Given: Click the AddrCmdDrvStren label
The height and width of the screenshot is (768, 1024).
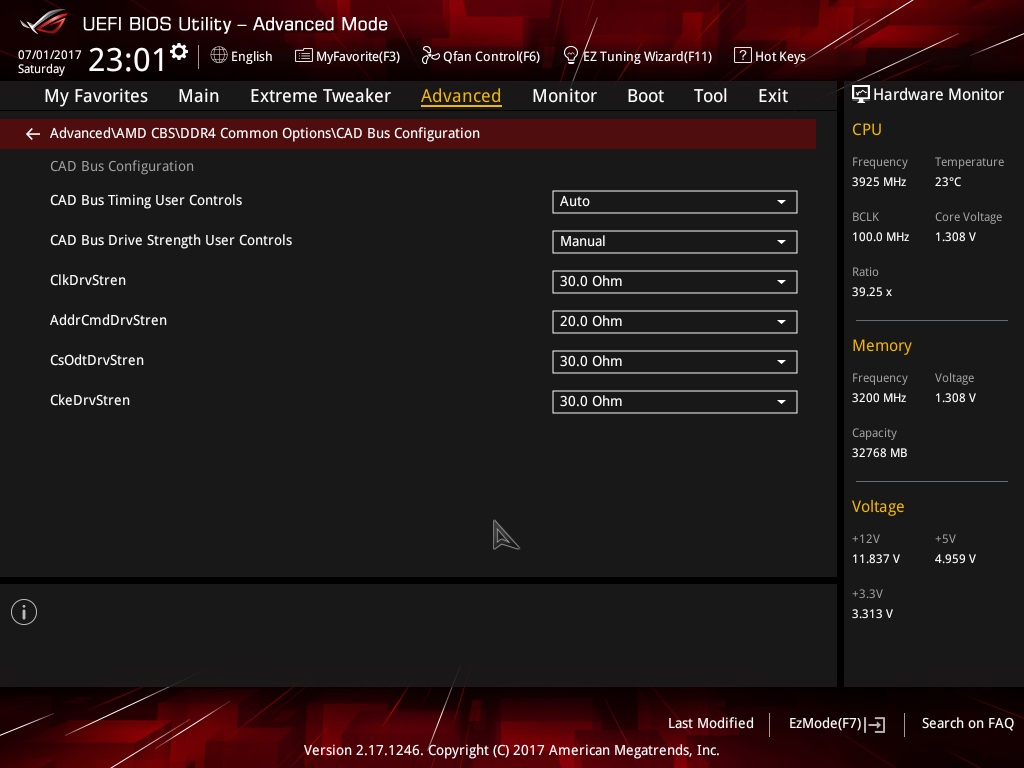Looking at the screenshot, I should (x=108, y=320).
